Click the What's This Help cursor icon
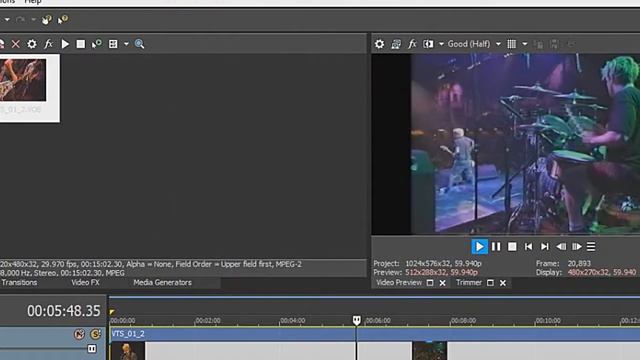 [x=62, y=20]
